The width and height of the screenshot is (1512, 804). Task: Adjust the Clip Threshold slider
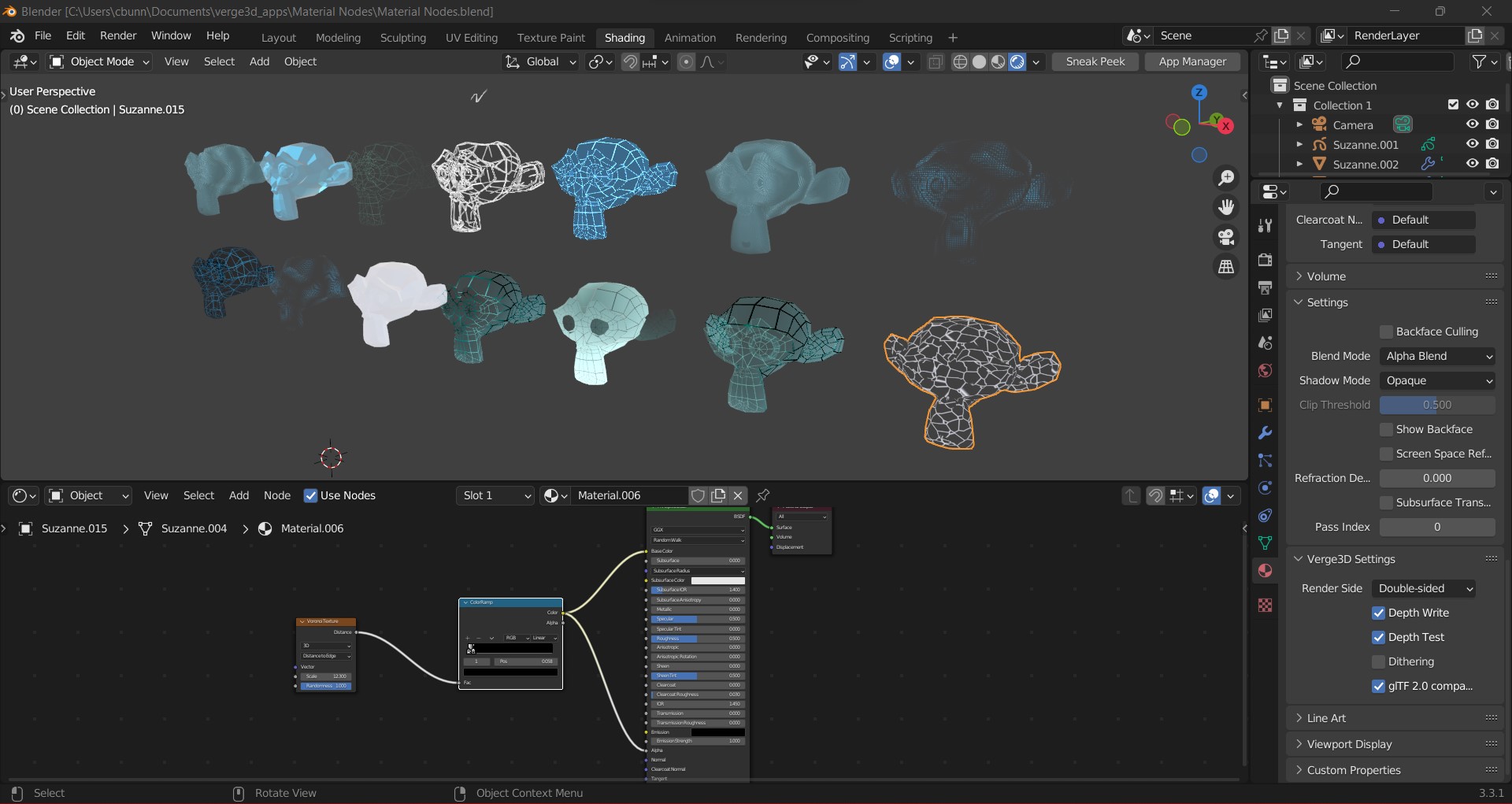[x=1438, y=405]
